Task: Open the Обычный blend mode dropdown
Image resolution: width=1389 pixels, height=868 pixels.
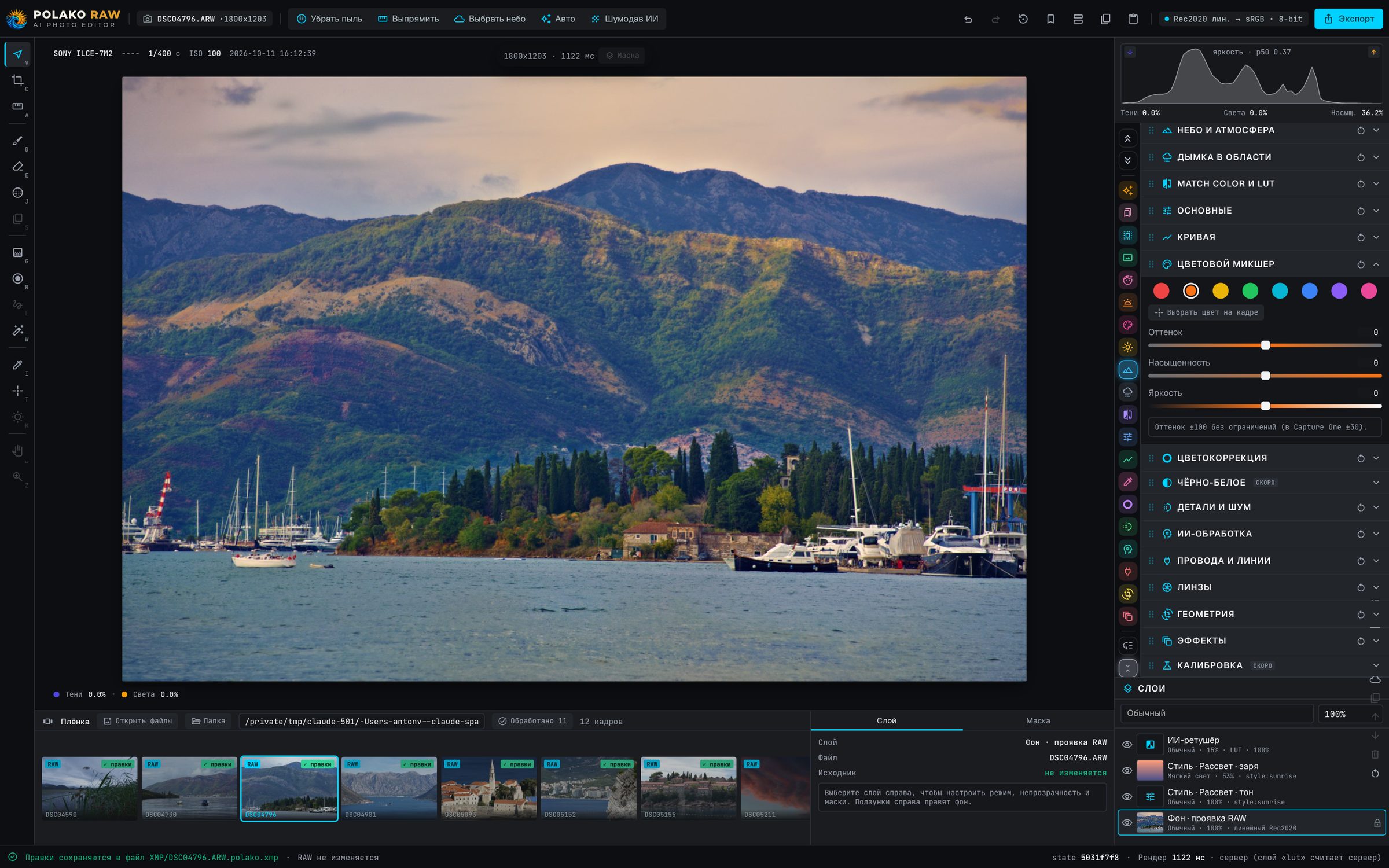Action: (x=1217, y=713)
